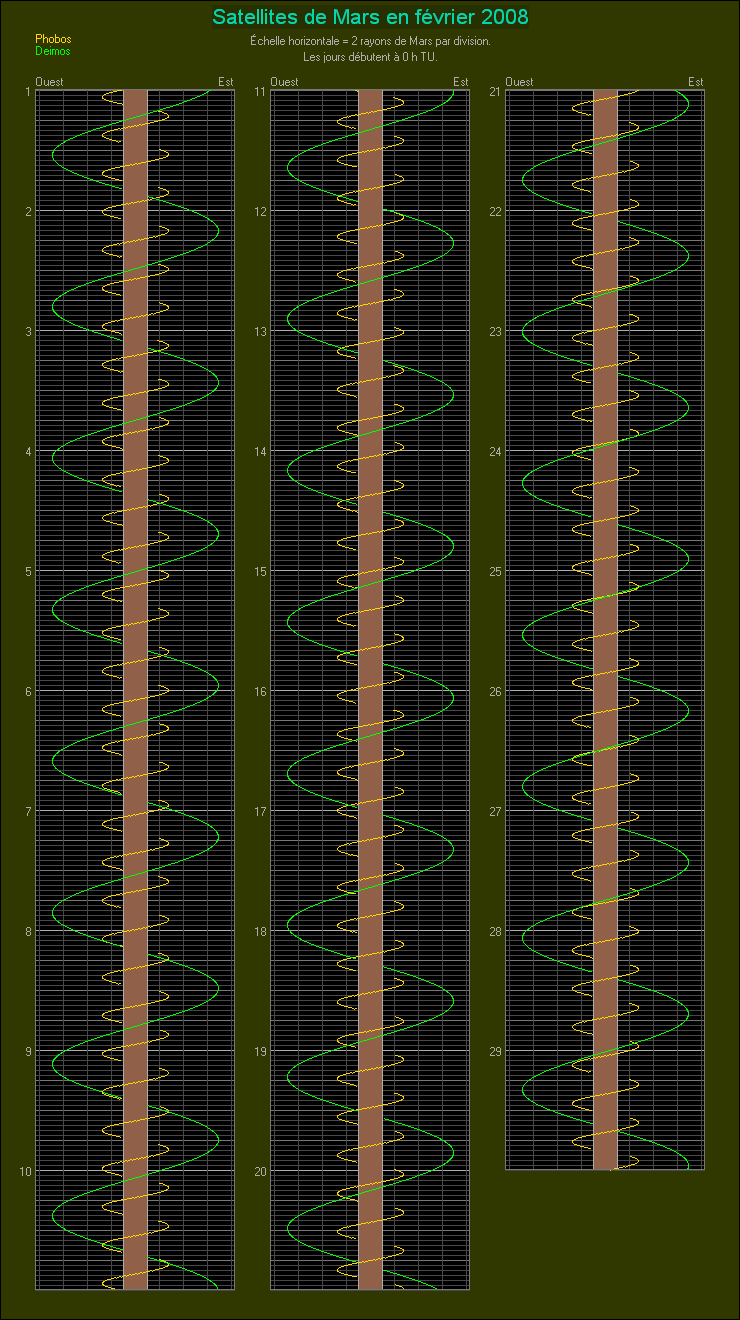Image resolution: width=740 pixels, height=1320 pixels.
Task: Click "Ouest" above the day 1 chart
Action: point(49,82)
